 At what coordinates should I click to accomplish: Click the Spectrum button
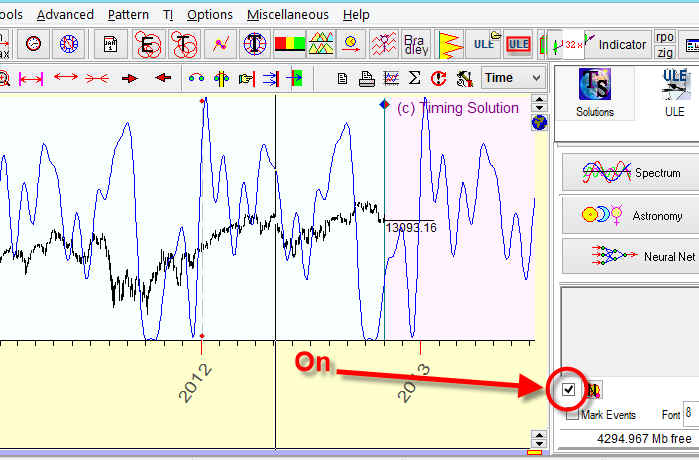coord(623,173)
